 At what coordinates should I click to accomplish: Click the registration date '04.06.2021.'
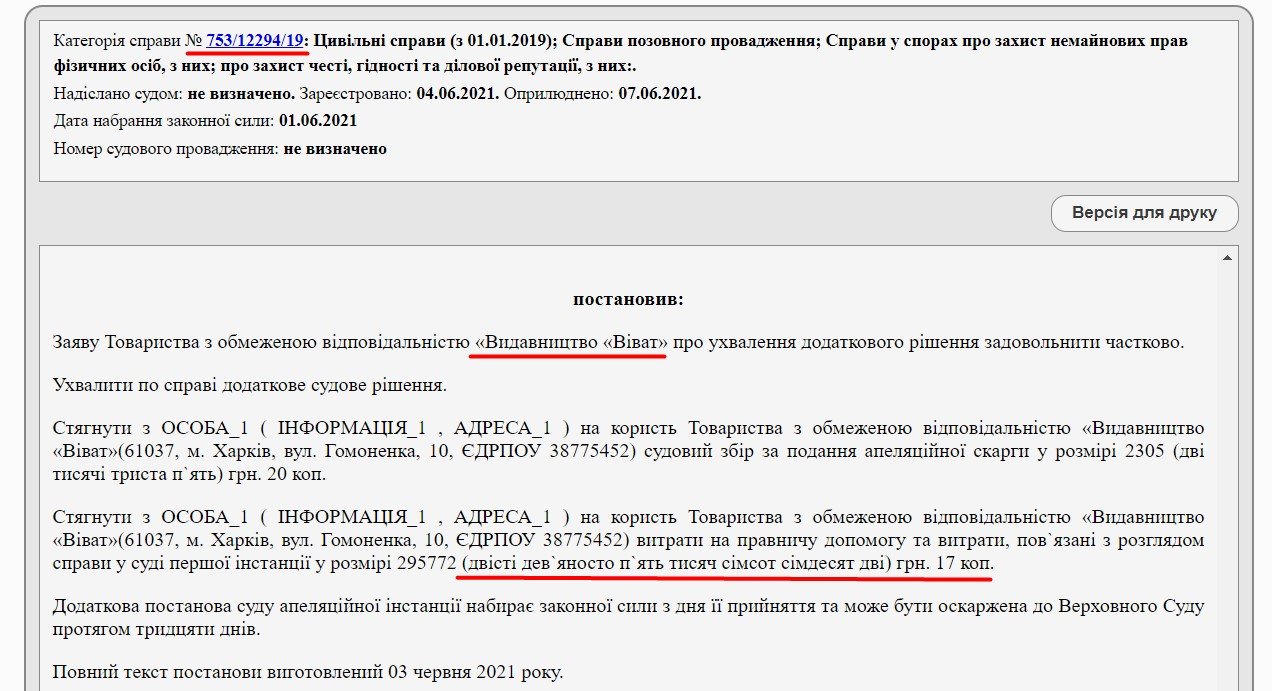(457, 94)
